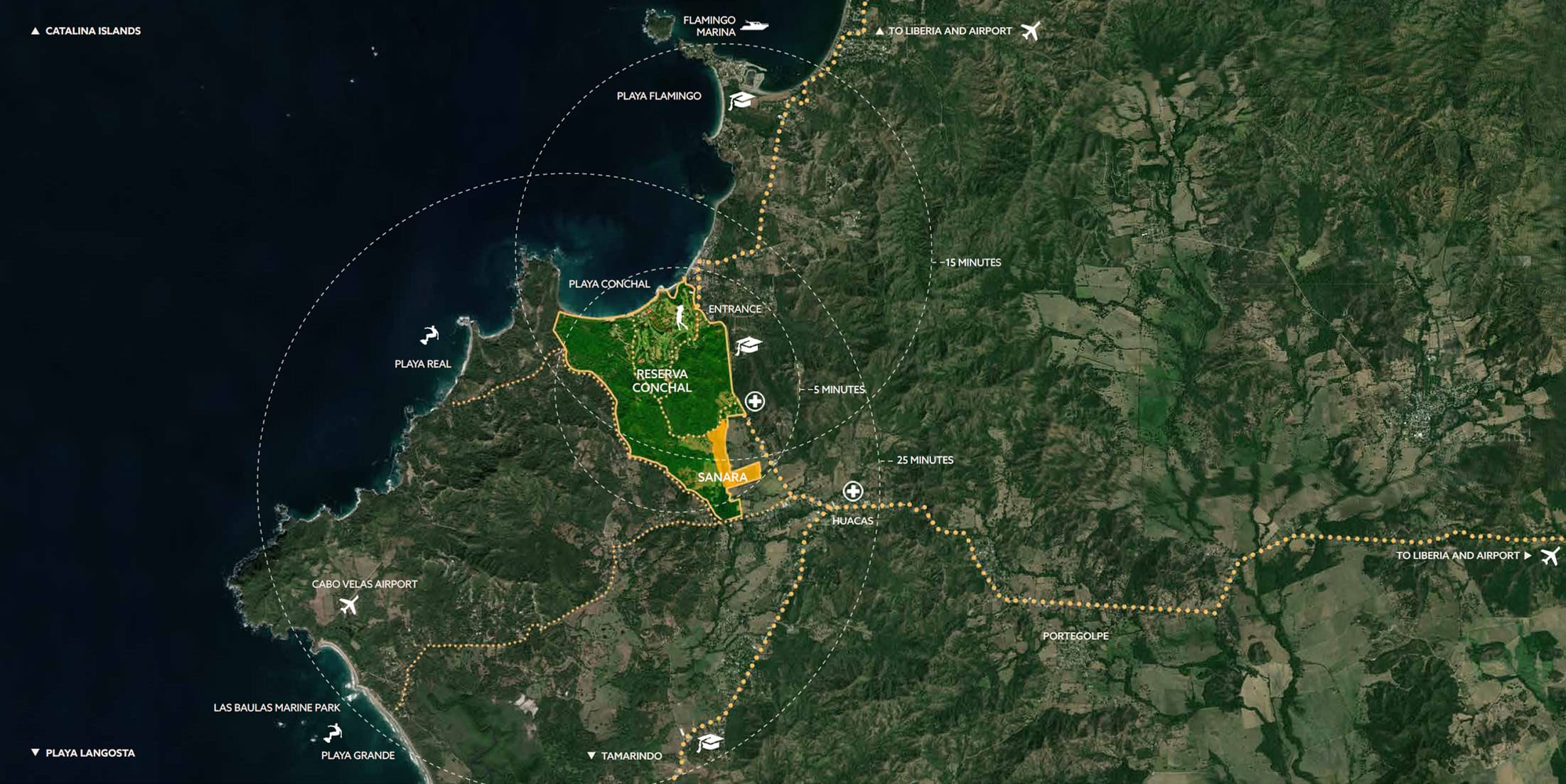Click the 'TAMARINDO' label
The width and height of the screenshot is (1566, 784).
pos(631,756)
